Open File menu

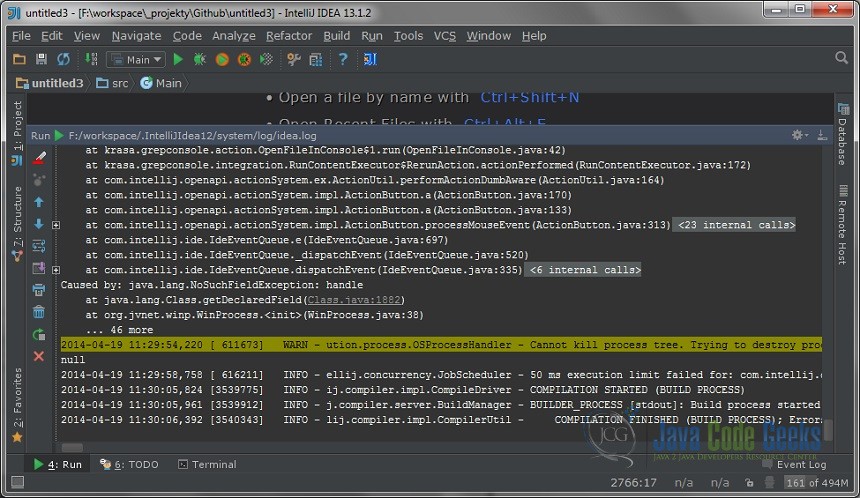coord(21,36)
